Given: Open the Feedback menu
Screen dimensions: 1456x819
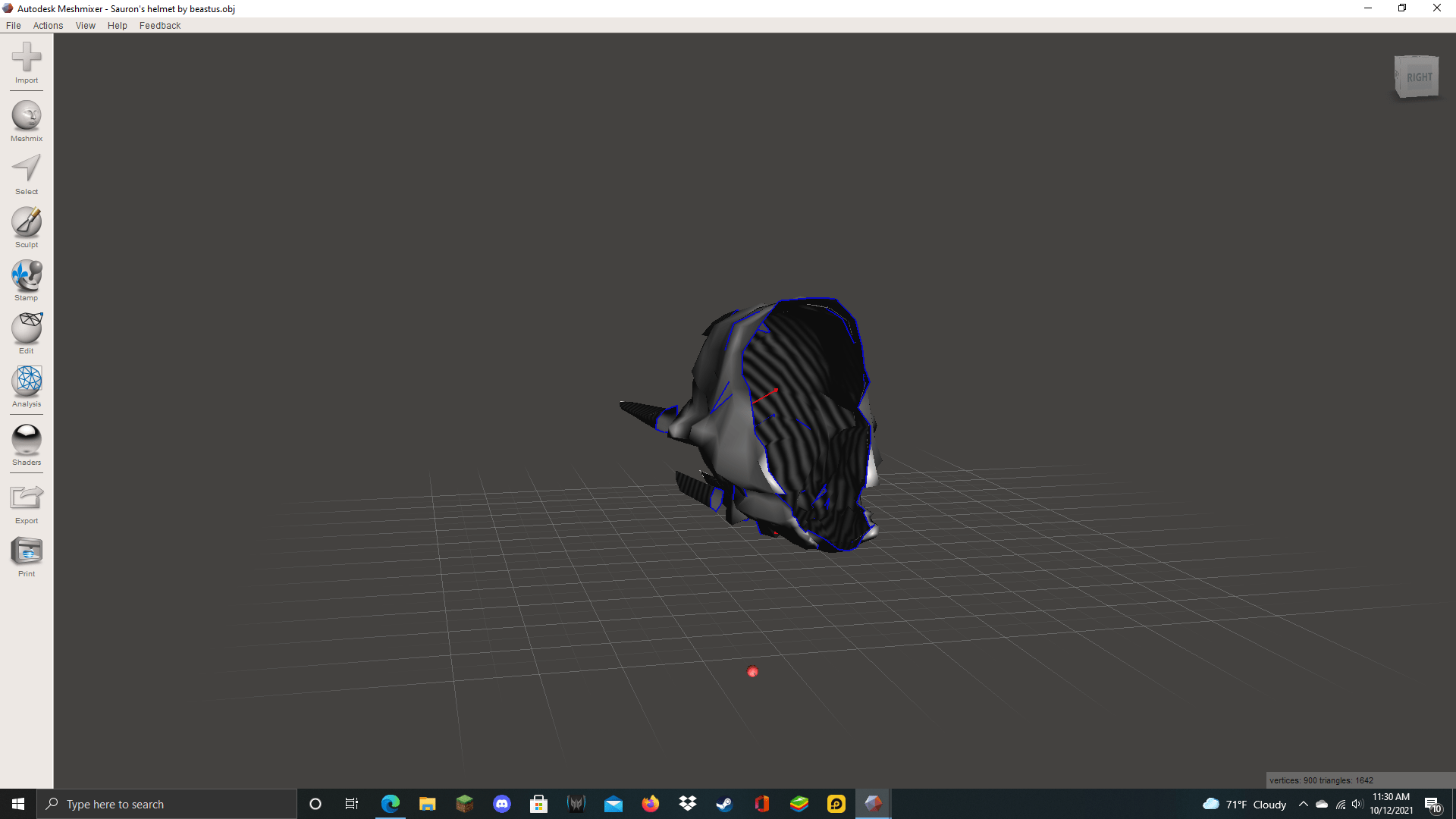Looking at the screenshot, I should 159,25.
